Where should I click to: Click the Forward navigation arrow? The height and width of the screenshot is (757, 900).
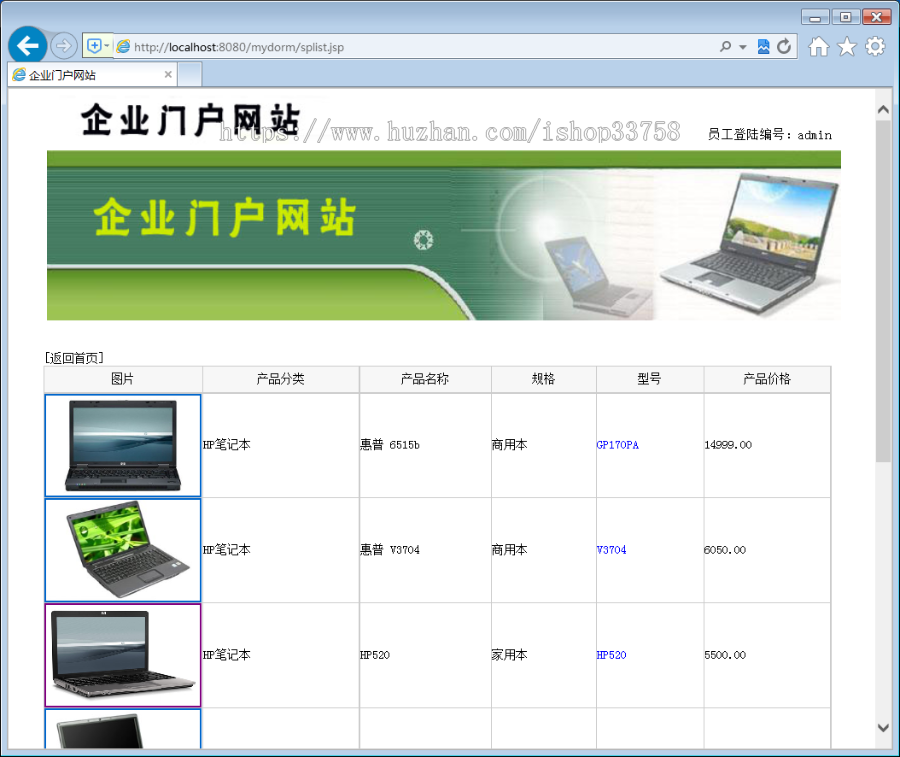coord(62,45)
